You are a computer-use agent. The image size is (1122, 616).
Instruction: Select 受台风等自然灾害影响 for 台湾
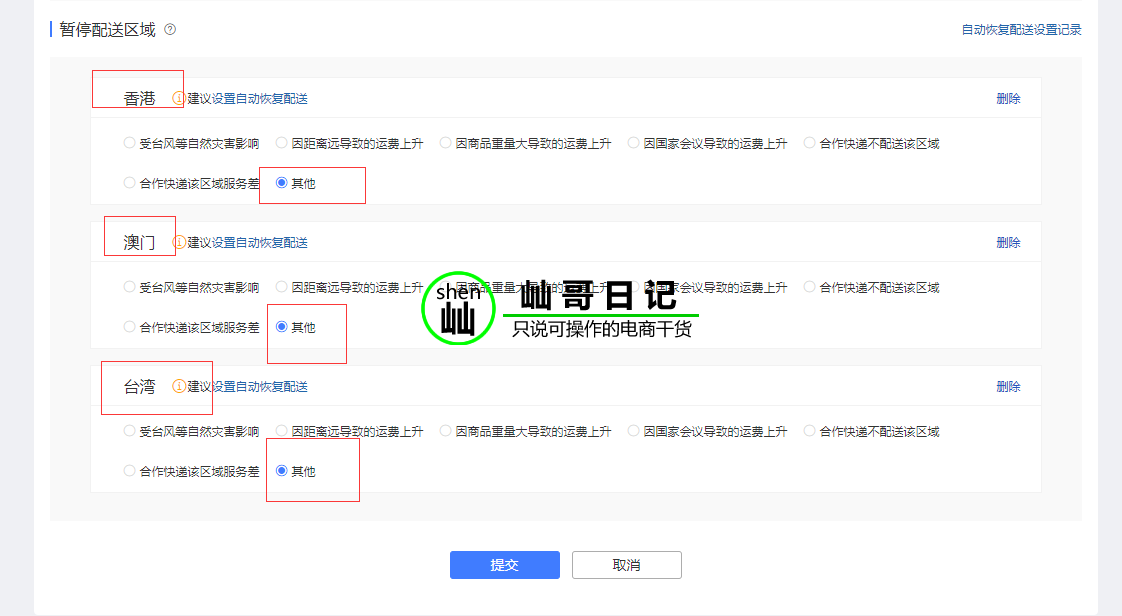tap(129, 431)
